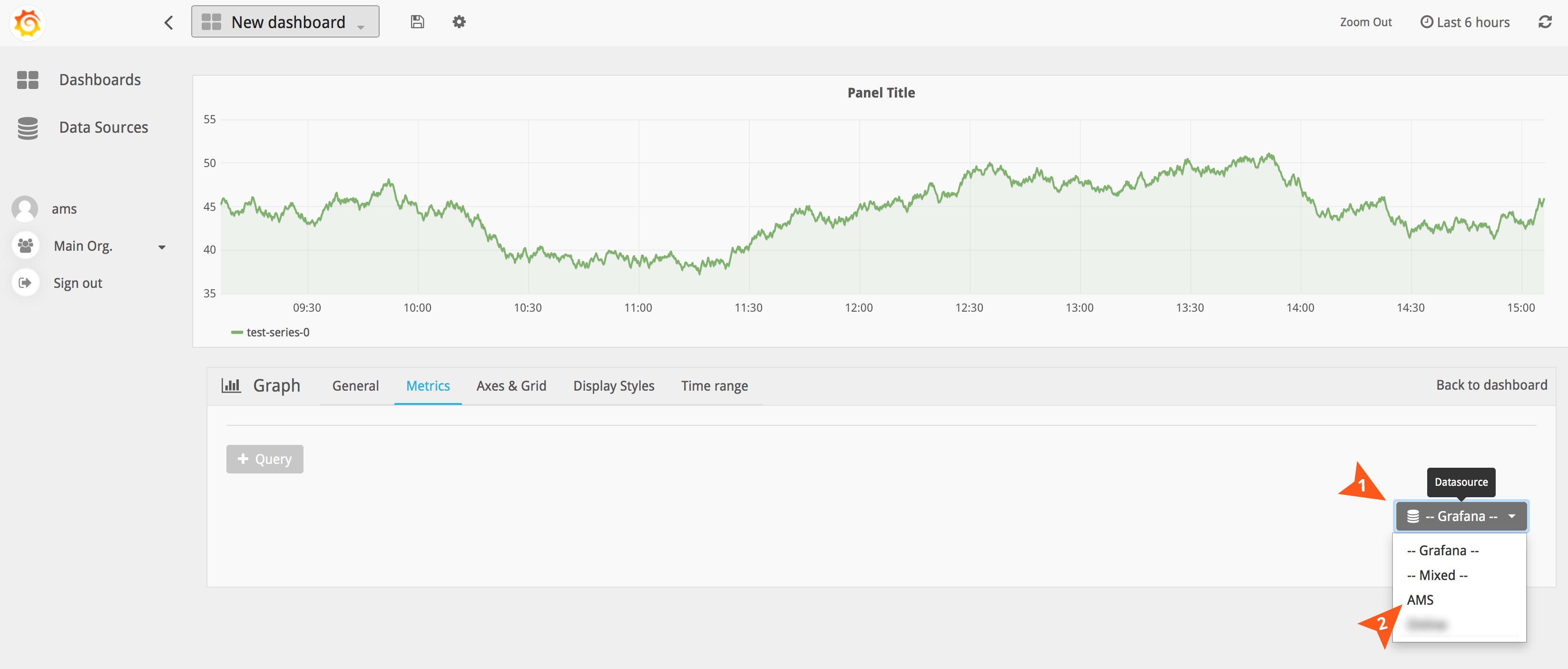The width and height of the screenshot is (1568, 669).
Task: Toggle test-series-0 legend color swatch
Action: point(237,333)
